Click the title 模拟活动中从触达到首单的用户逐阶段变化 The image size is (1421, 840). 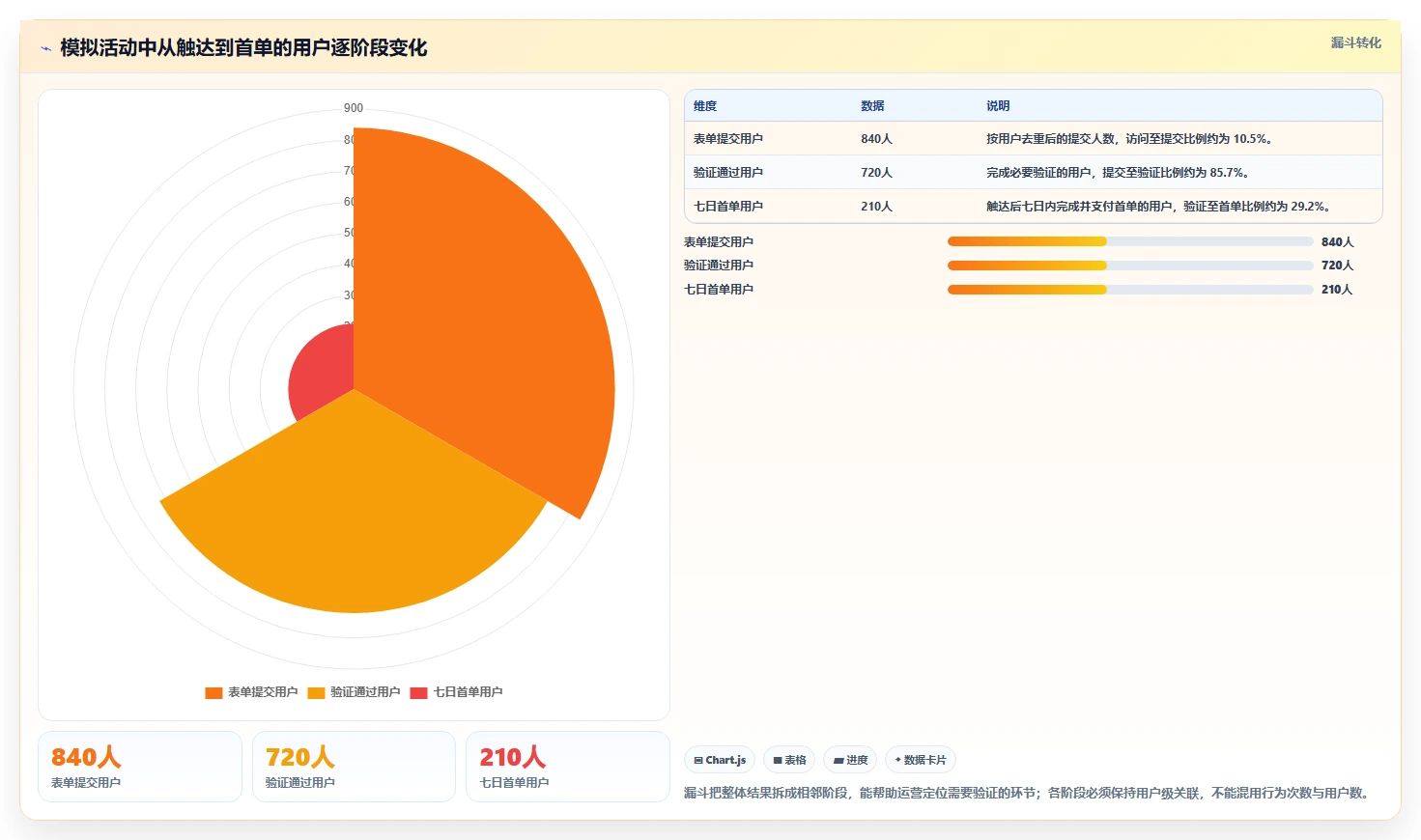tap(243, 48)
